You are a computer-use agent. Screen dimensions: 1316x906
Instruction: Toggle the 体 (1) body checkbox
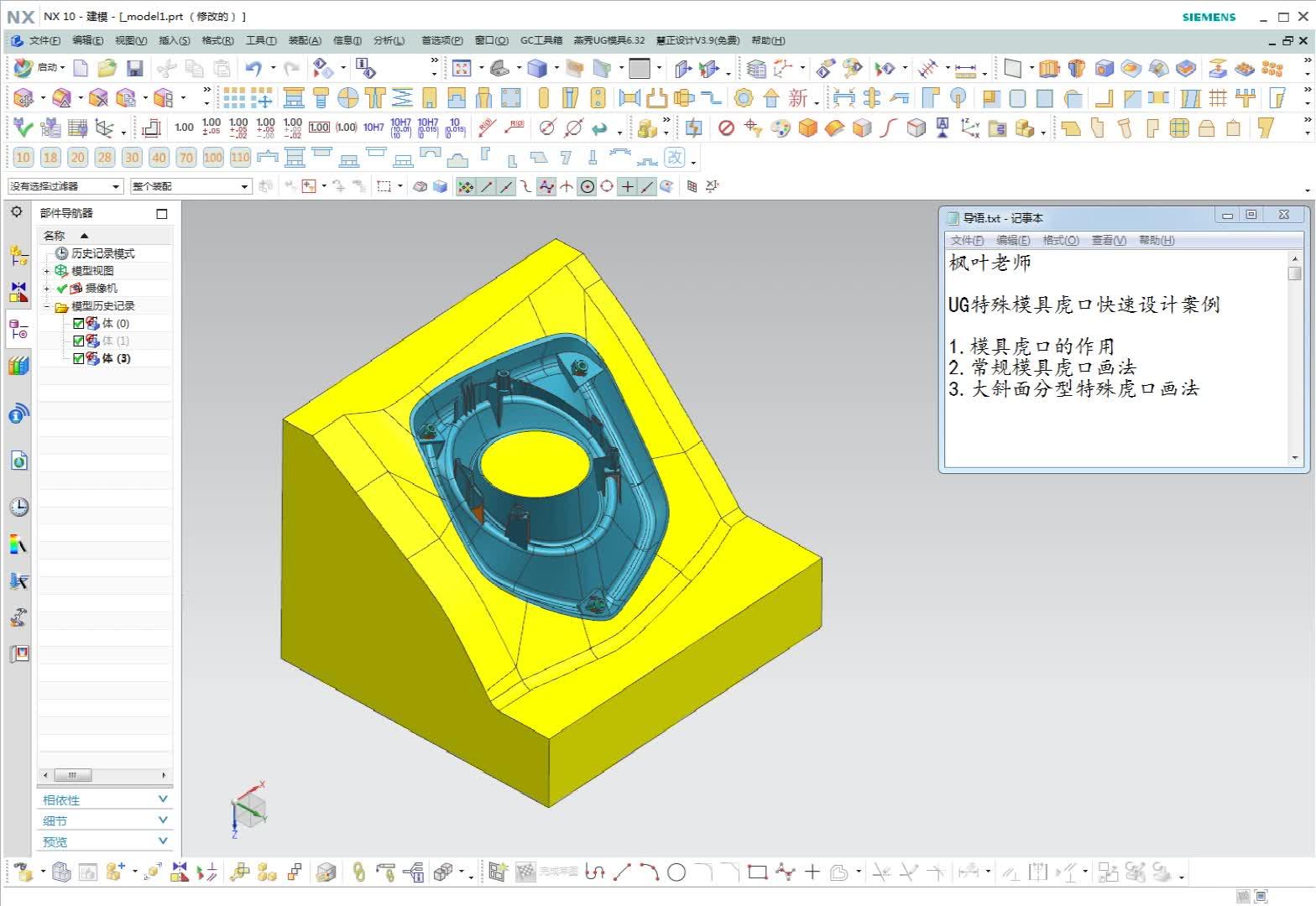(79, 341)
